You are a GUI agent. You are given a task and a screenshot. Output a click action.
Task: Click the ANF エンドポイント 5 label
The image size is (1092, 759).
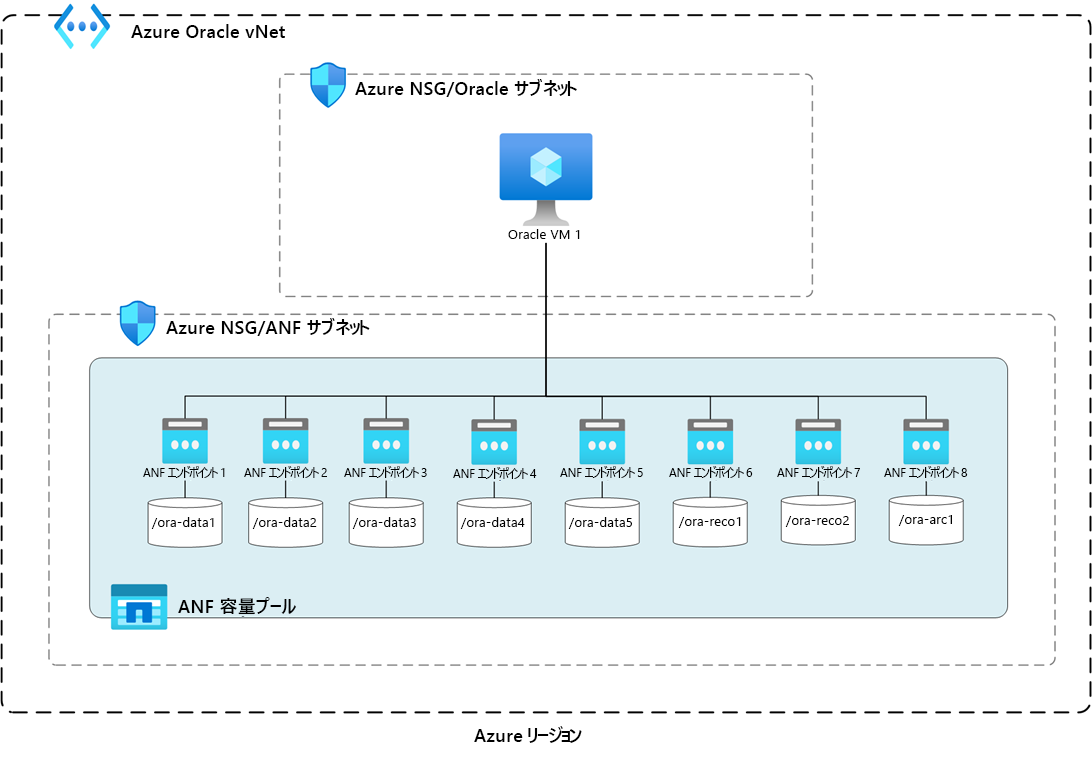click(x=602, y=473)
